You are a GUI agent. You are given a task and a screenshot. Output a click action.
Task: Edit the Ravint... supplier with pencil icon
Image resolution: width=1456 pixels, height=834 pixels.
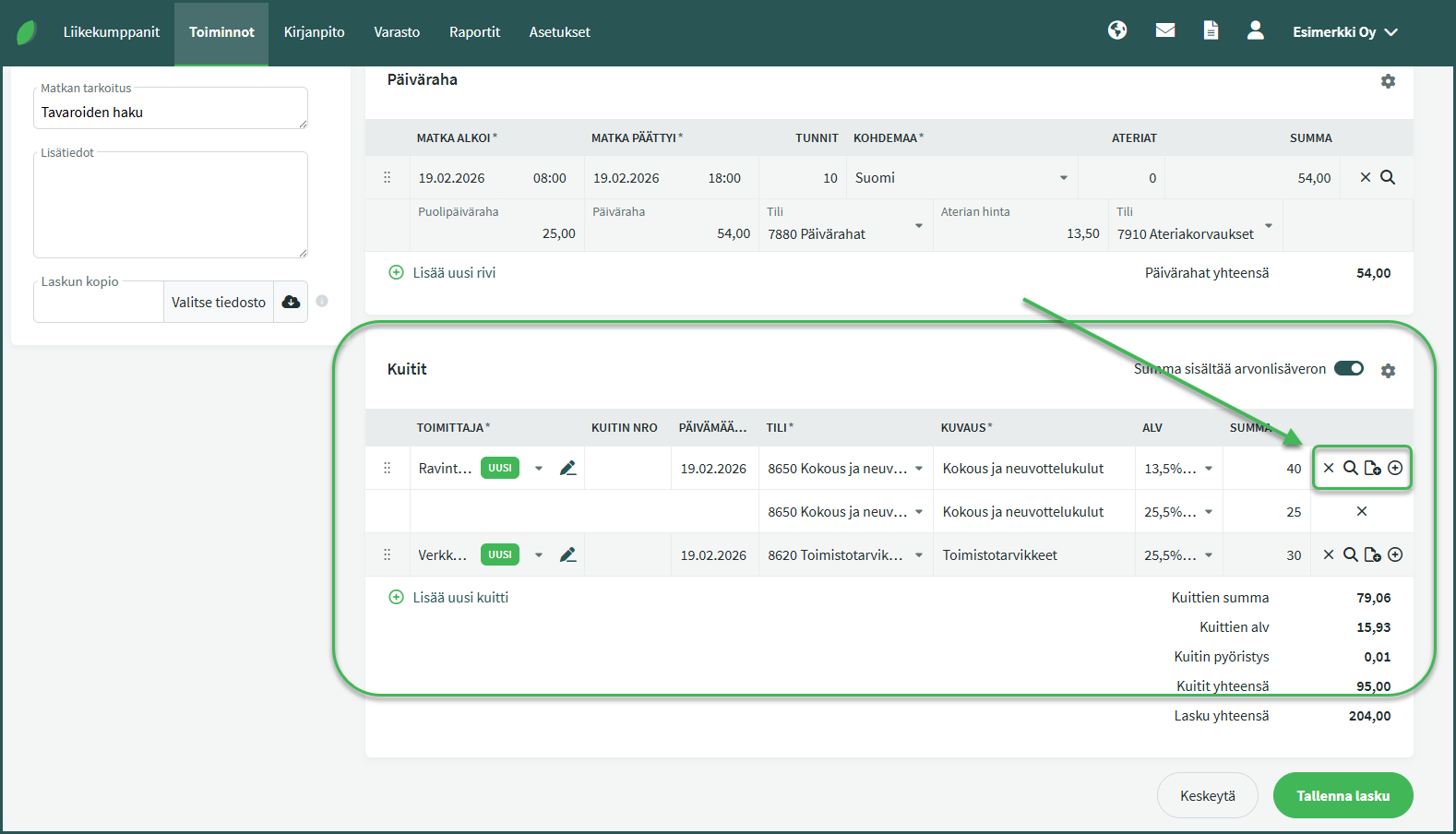coord(568,469)
